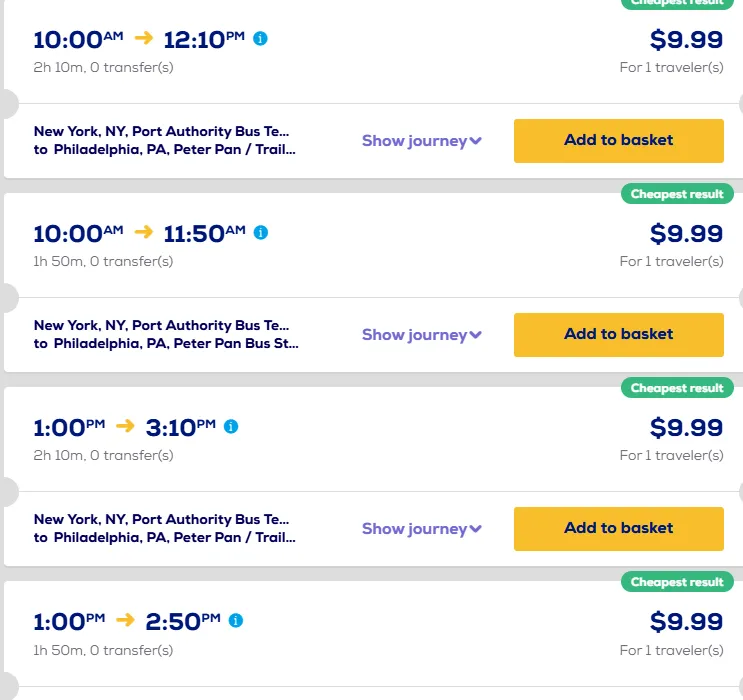Image resolution: width=743 pixels, height=700 pixels.
Task: Add the 10:00AM–11:50AM trip to basket
Action: [618, 335]
